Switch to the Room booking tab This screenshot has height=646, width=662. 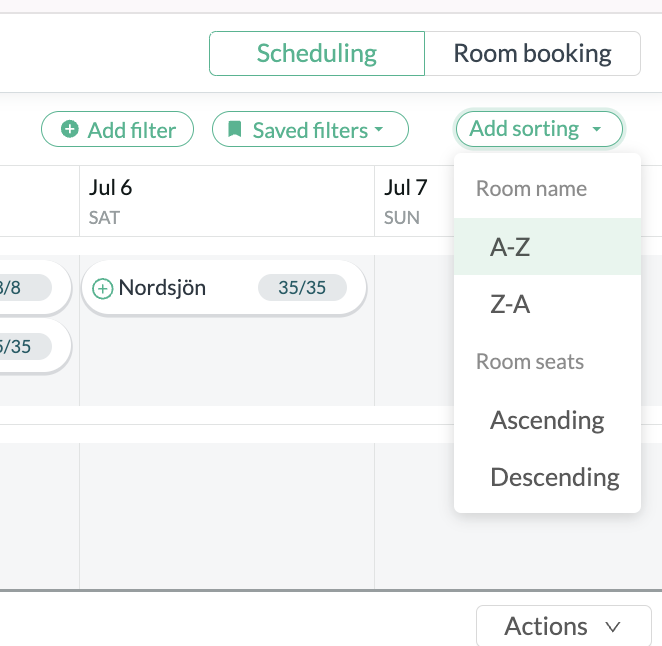[532, 54]
